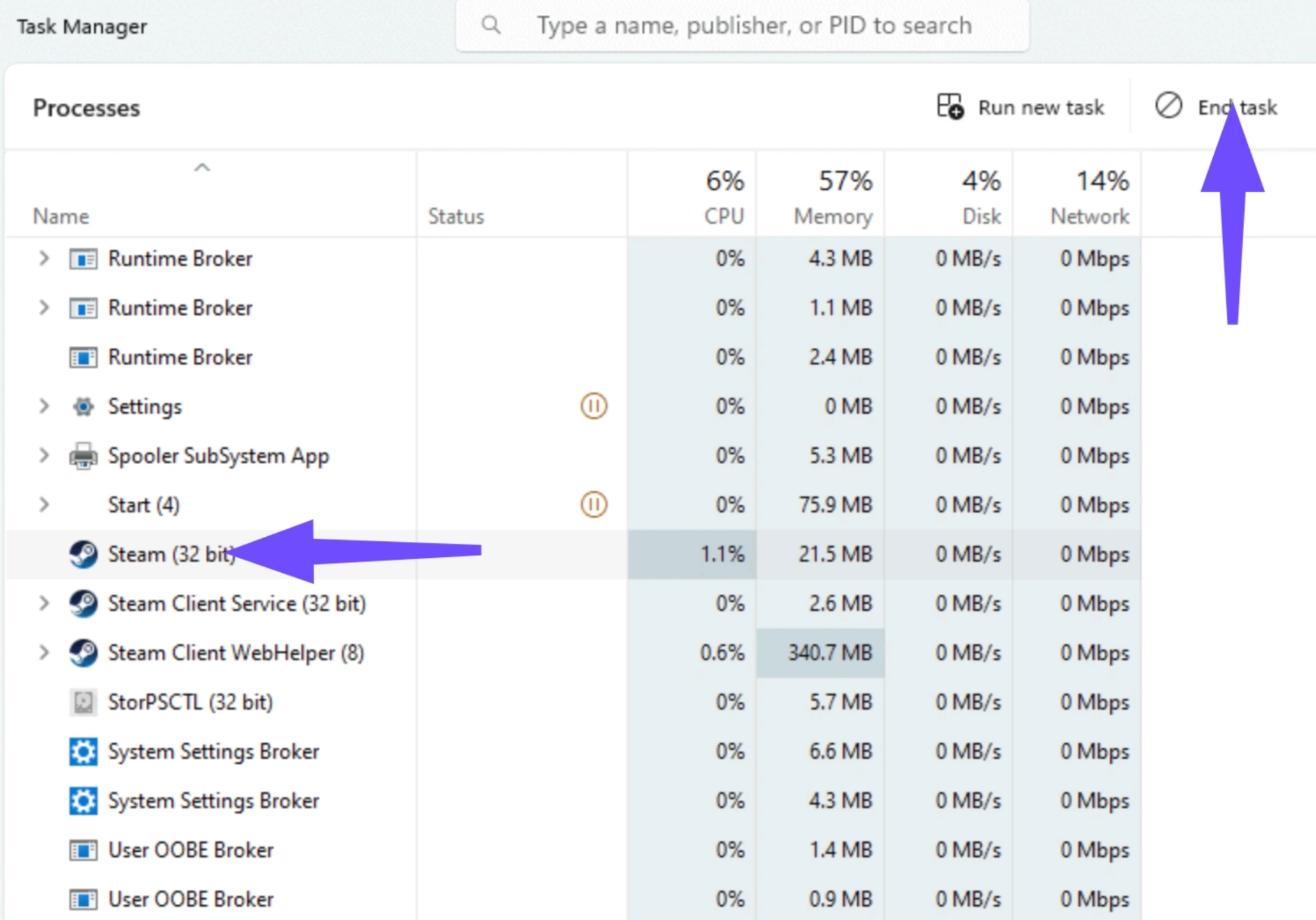Expand the Steam Client WebHelper (8) group

pos(44,653)
